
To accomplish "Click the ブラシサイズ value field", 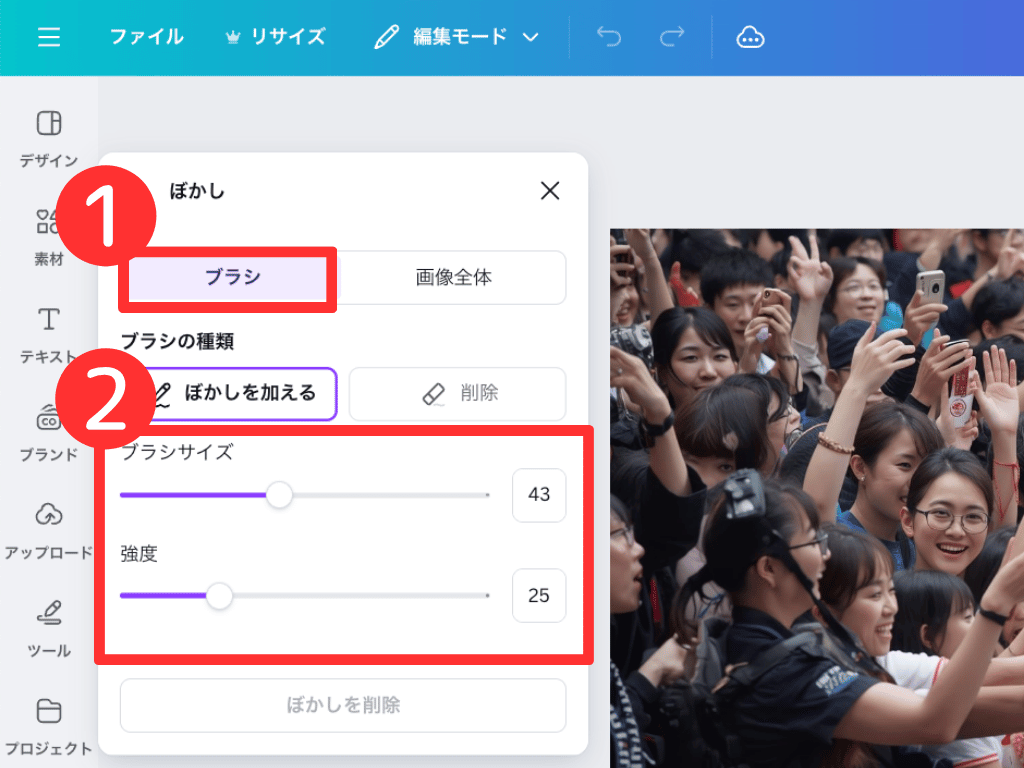I will click(x=539, y=495).
